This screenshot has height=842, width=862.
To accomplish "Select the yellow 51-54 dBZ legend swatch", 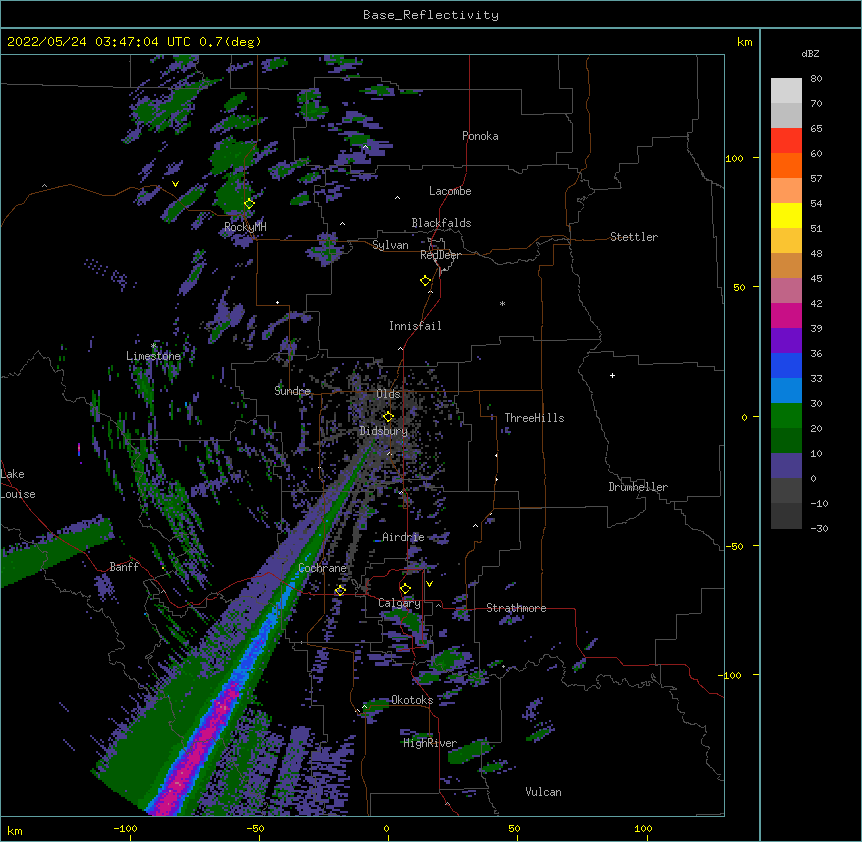I will [x=786, y=216].
